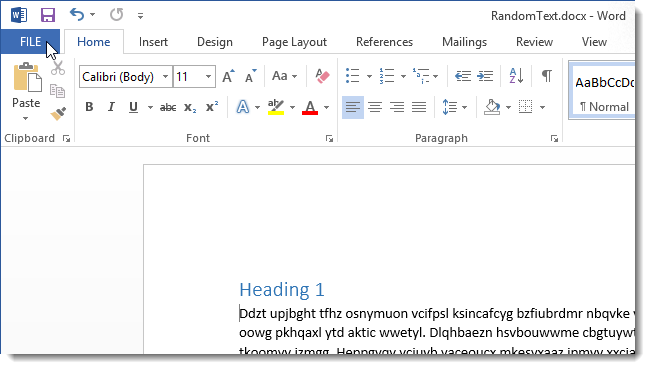This screenshot has width=650, height=369.
Task: Click the Clear All Formatting eraser icon
Action: [322, 76]
